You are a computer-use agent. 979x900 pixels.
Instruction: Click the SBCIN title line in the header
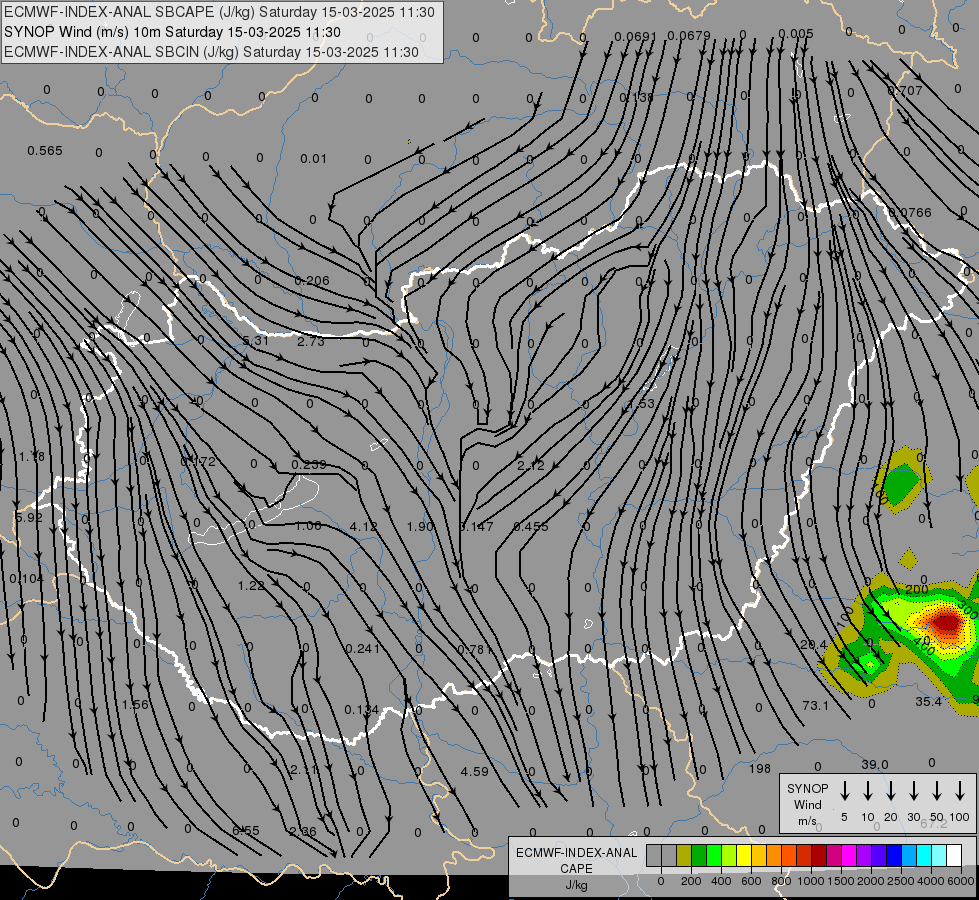click(x=211, y=52)
